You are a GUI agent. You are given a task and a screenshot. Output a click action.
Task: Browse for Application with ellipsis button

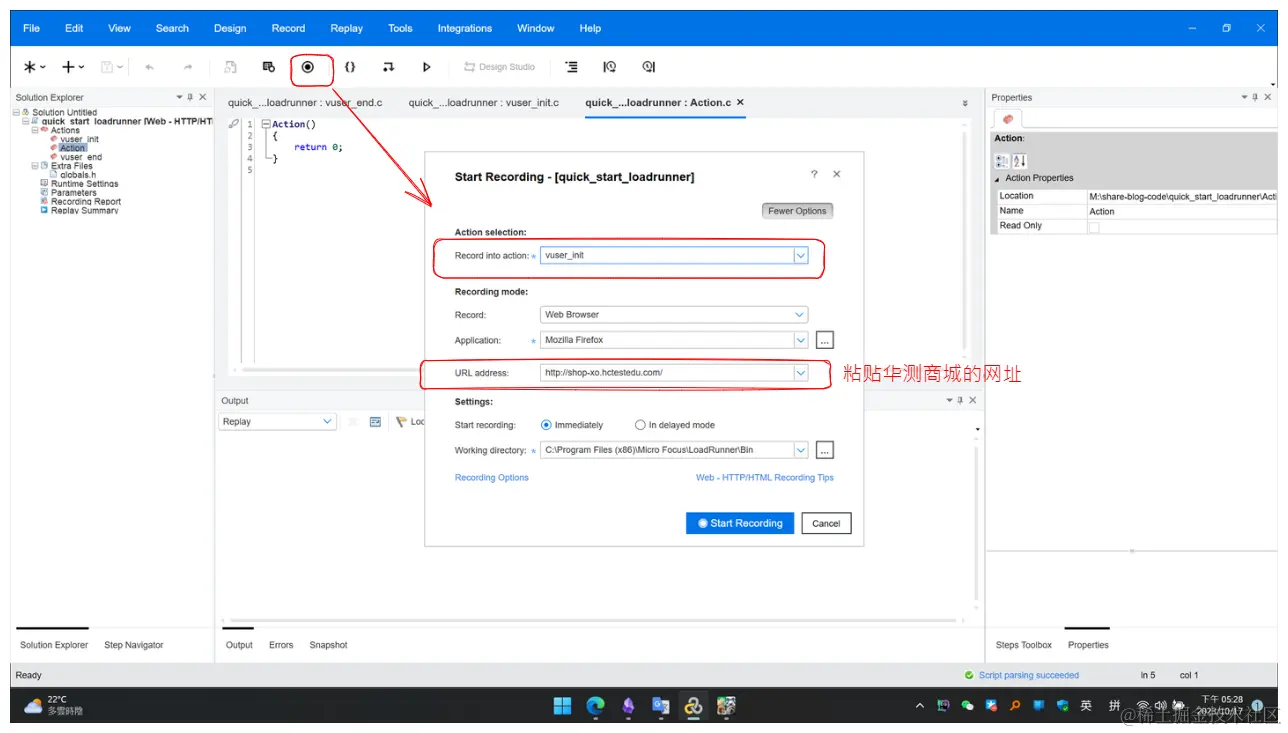[x=825, y=340]
